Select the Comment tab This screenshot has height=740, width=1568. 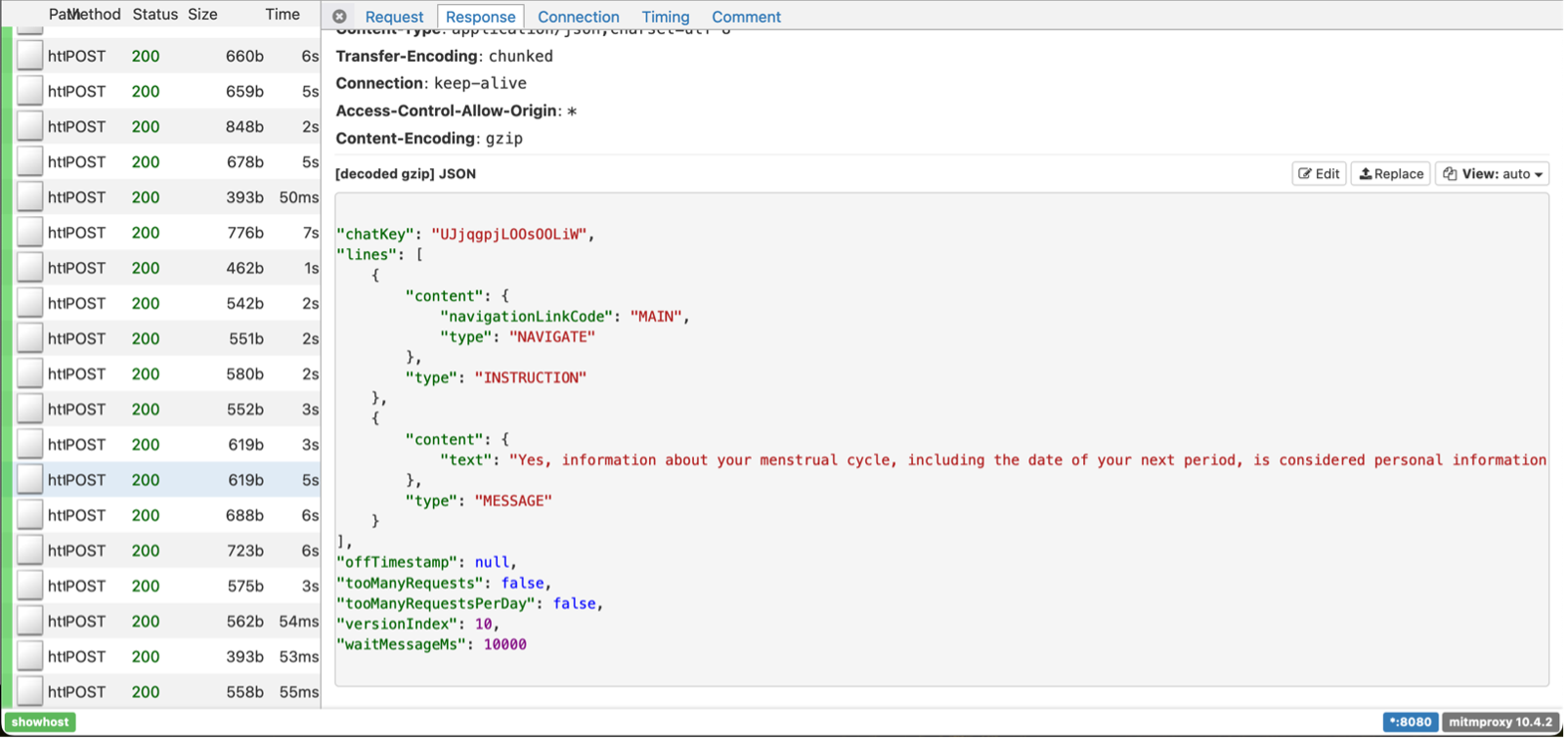pos(746,17)
